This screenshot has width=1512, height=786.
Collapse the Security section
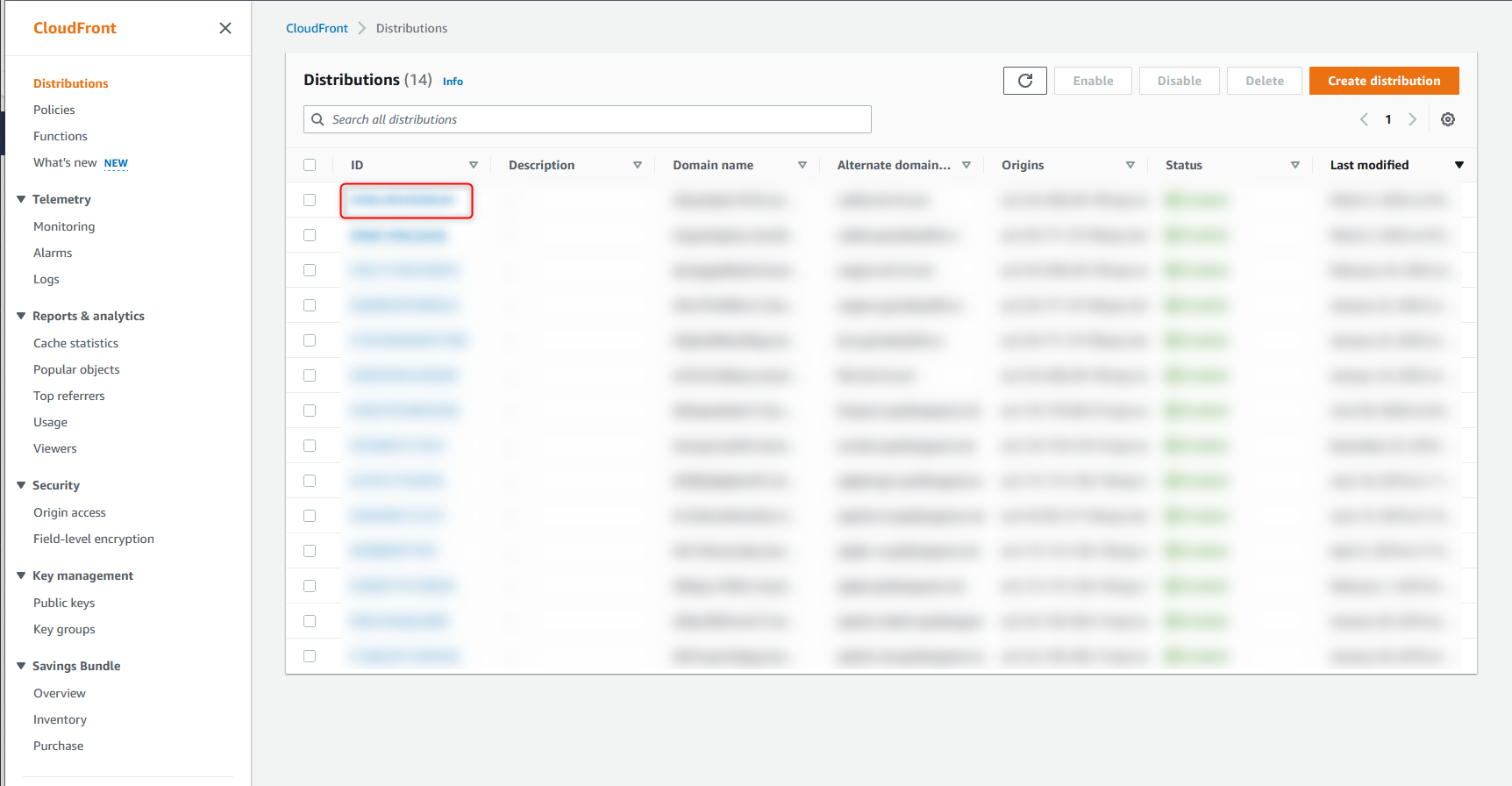21,485
